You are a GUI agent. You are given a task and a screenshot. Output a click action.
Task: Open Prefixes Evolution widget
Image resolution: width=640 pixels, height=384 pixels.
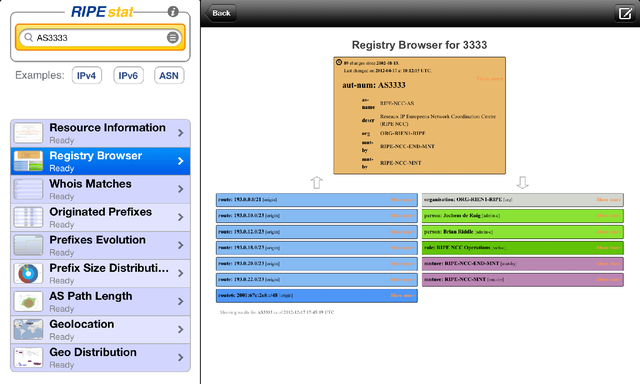point(100,245)
